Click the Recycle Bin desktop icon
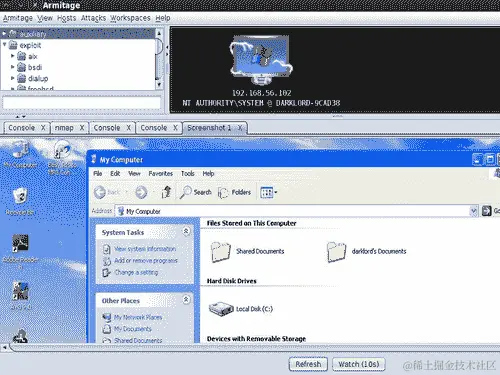The height and width of the screenshot is (375, 500). [x=20, y=201]
